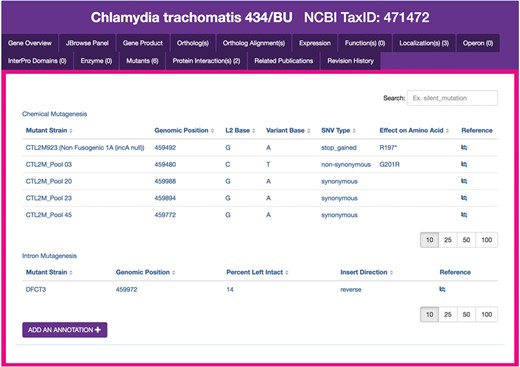This screenshot has width=520, height=367.
Task: Click amino acid effect G201R
Action: coord(389,164)
